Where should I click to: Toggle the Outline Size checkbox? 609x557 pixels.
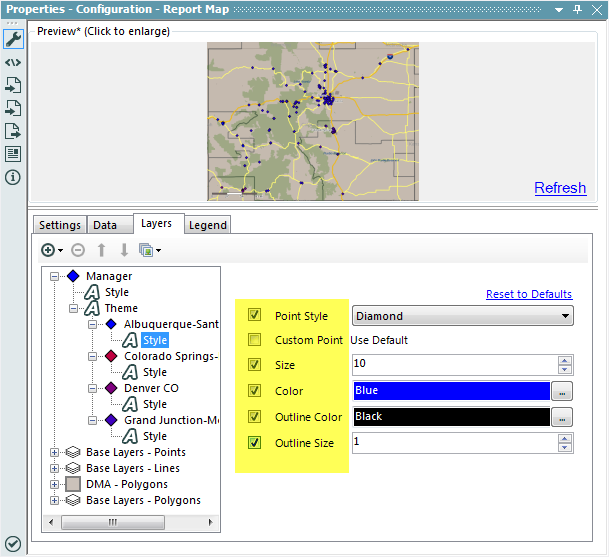[x=254, y=442]
